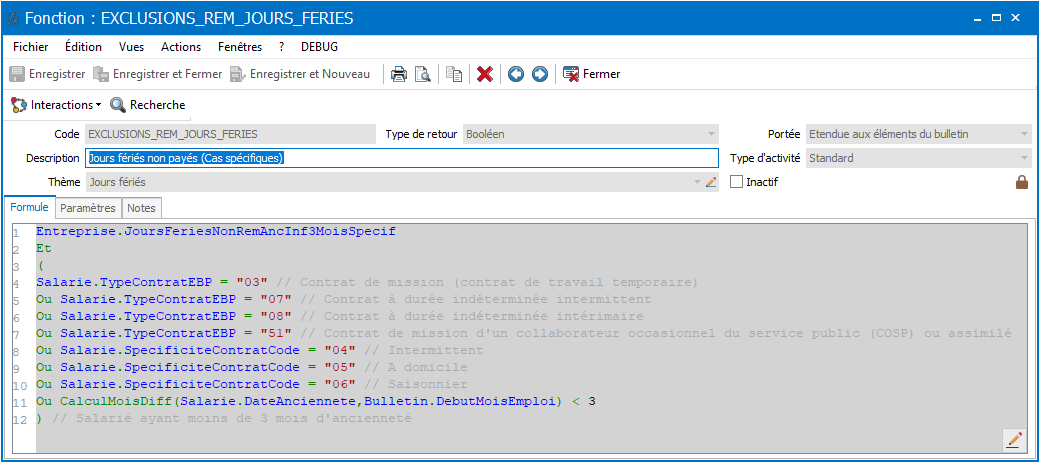Viewport: 1040px width, 463px height.
Task: Click into the Description input field
Action: click(402, 158)
